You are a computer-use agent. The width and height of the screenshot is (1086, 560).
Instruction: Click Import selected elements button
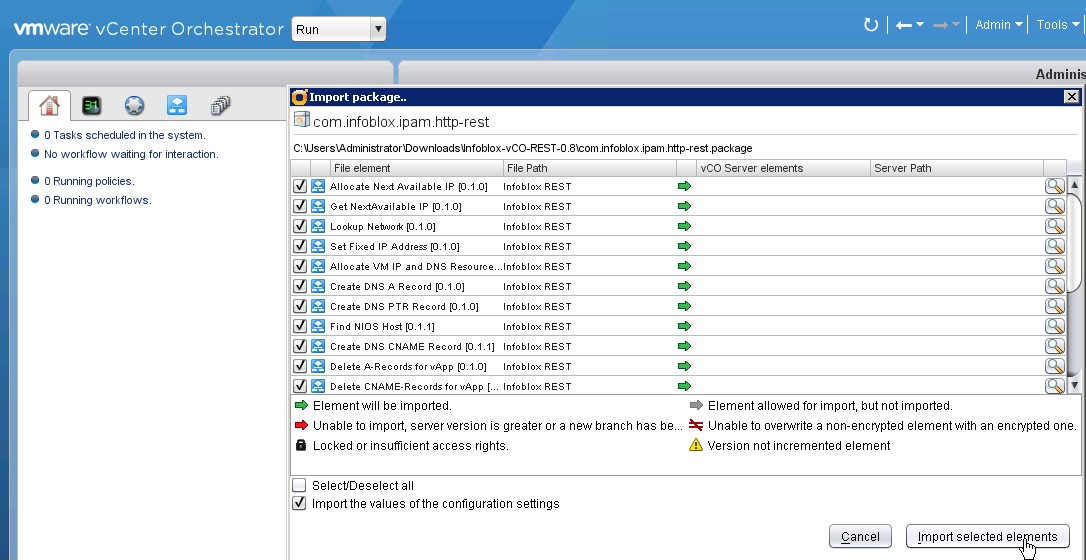click(987, 537)
